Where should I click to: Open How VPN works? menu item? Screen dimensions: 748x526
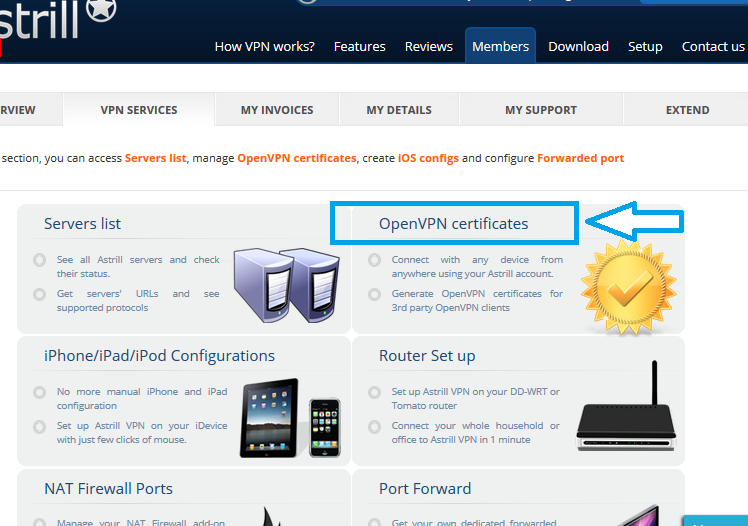pos(265,46)
